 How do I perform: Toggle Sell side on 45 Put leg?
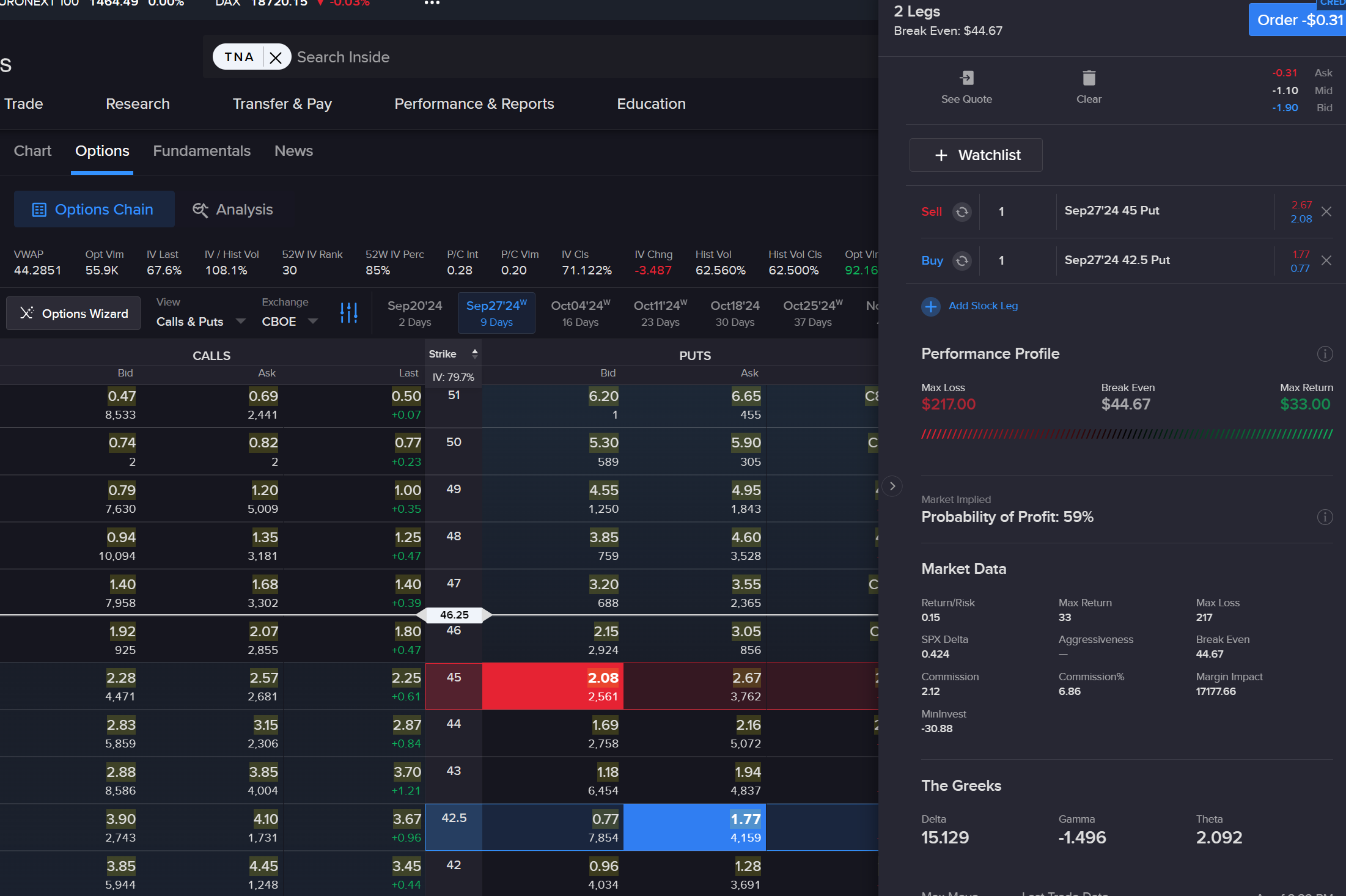pos(962,211)
